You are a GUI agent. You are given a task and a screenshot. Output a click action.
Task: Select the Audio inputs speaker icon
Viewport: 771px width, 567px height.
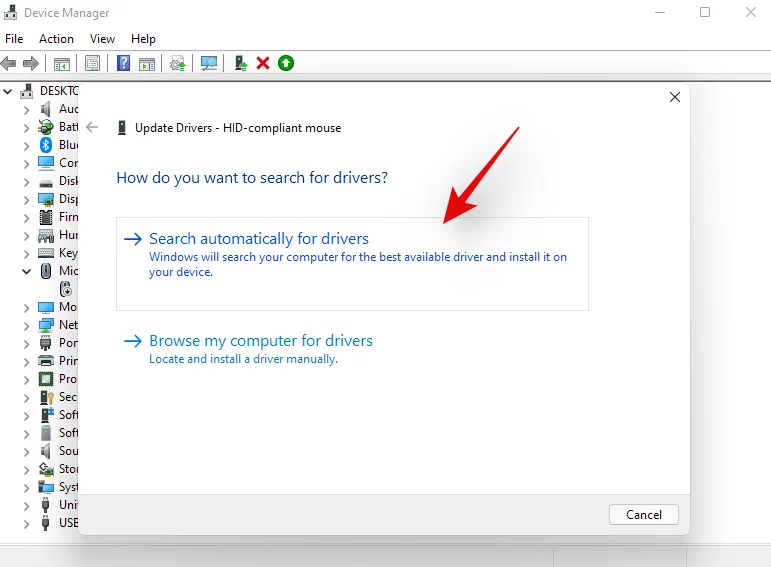pyautogui.click(x=46, y=109)
